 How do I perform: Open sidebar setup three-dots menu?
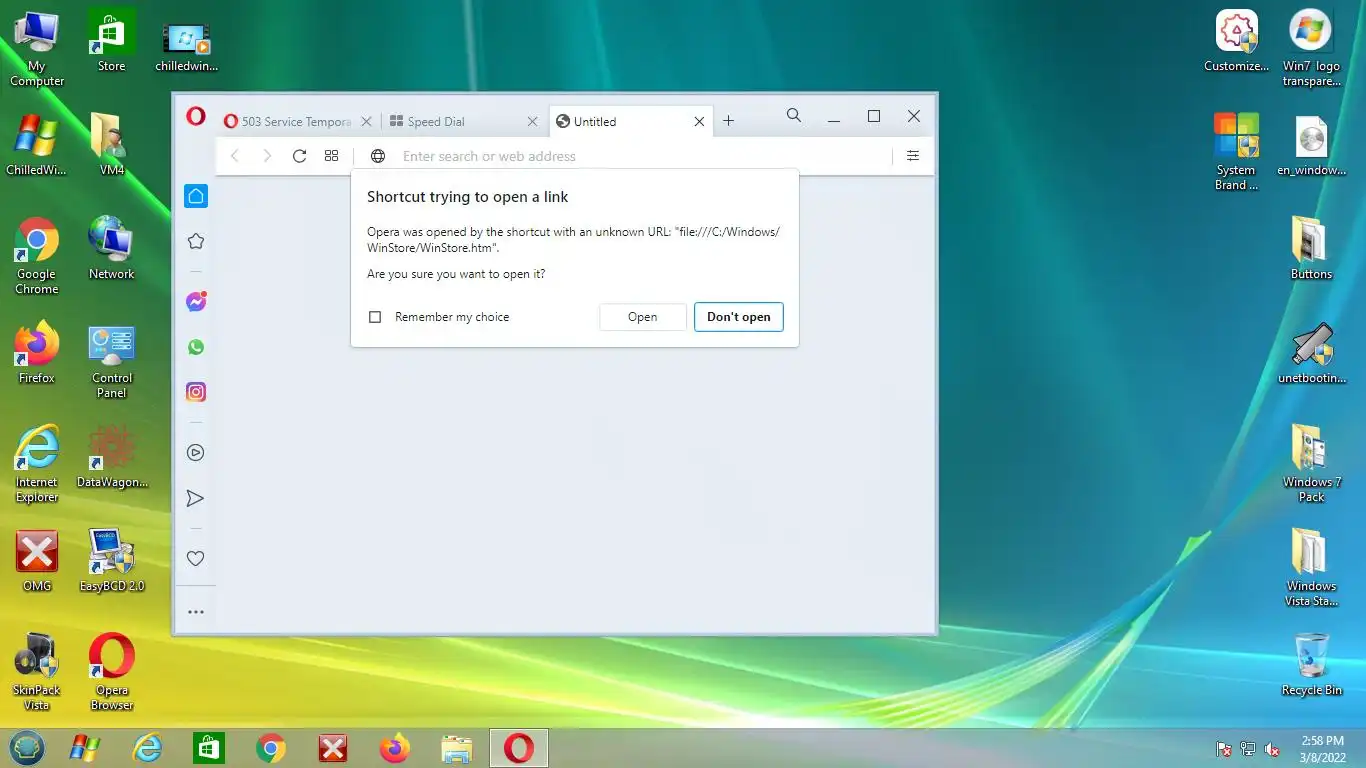click(196, 612)
